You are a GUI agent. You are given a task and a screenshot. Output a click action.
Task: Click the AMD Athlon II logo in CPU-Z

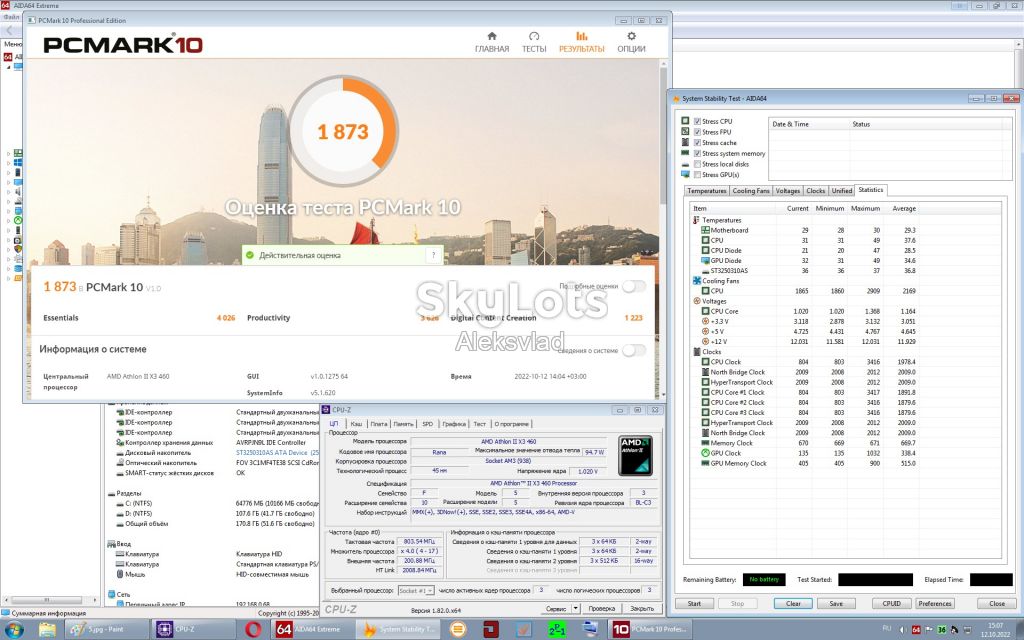pos(635,455)
